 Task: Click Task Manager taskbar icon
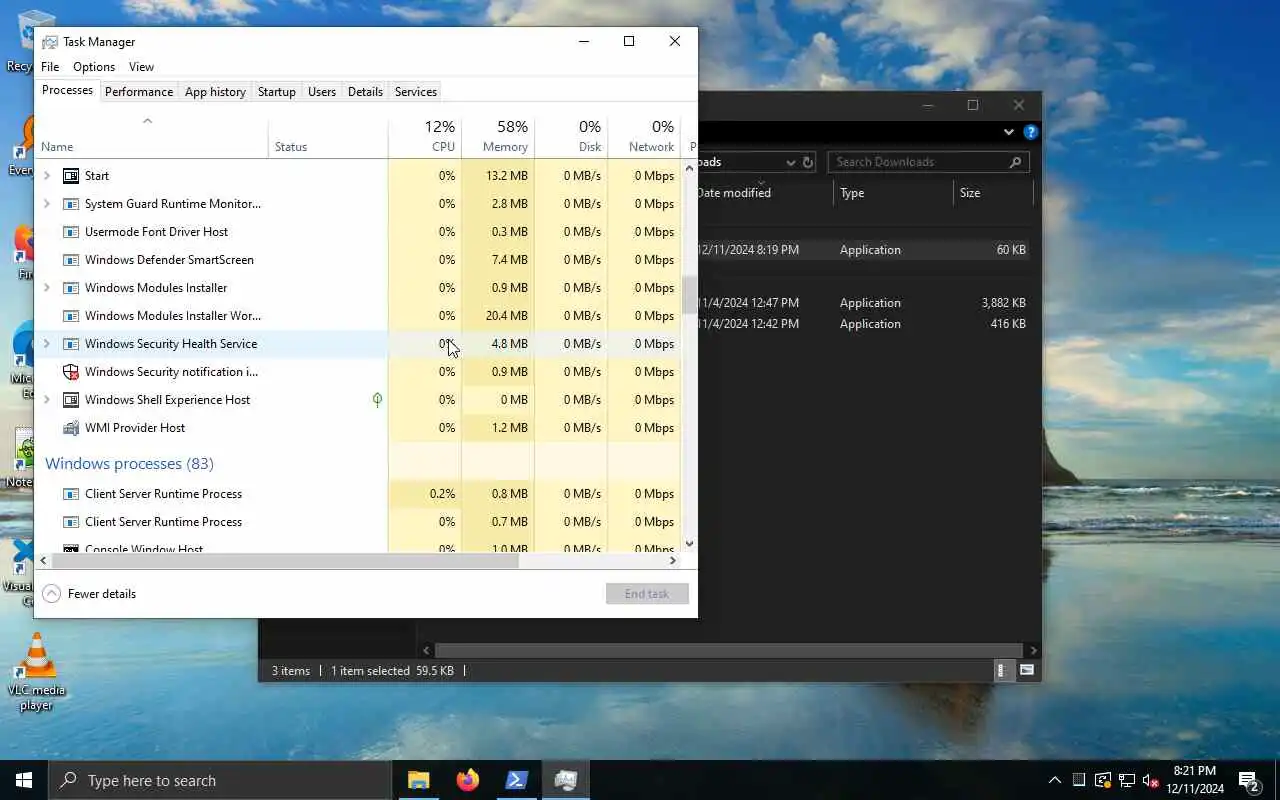click(x=566, y=780)
